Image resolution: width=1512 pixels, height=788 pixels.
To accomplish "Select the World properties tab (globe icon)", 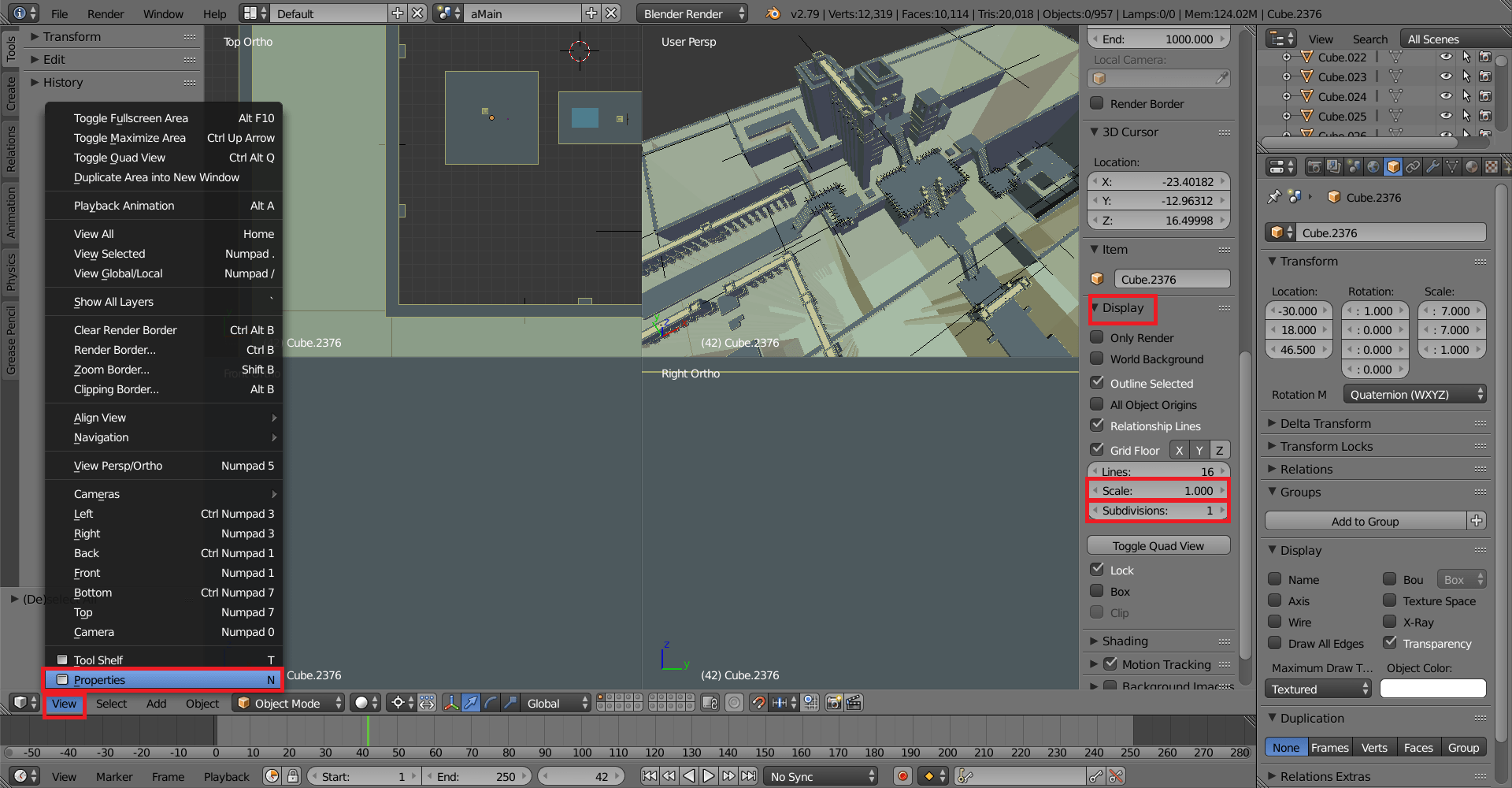I will tap(1373, 166).
